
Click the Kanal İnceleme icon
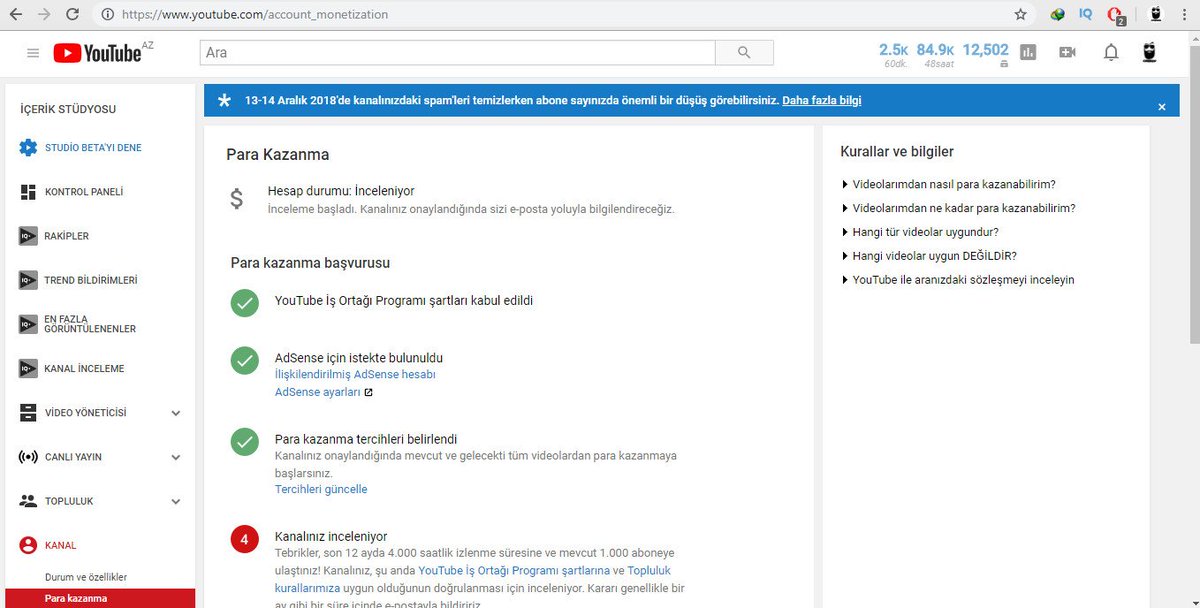pyautogui.click(x=28, y=369)
